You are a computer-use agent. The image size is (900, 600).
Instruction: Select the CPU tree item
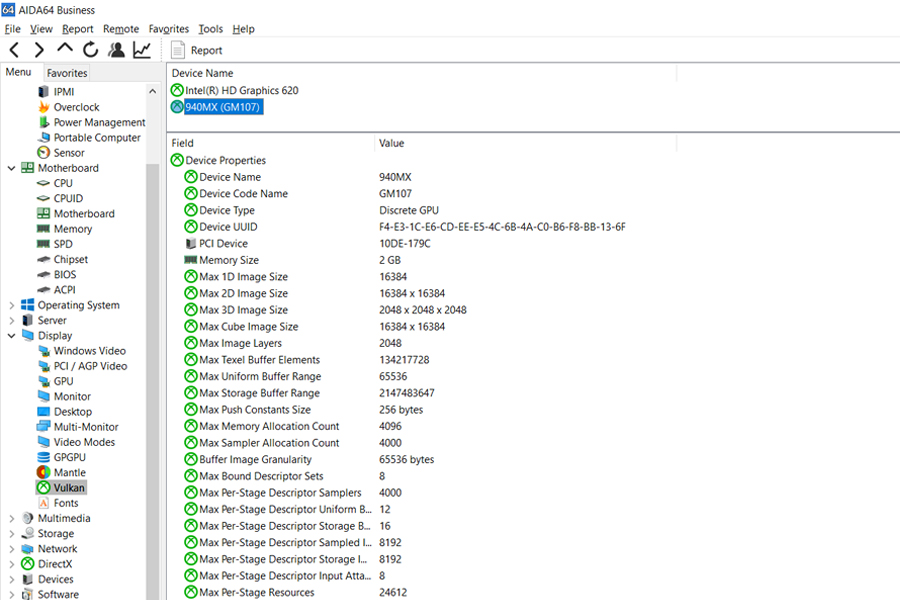click(x=63, y=183)
